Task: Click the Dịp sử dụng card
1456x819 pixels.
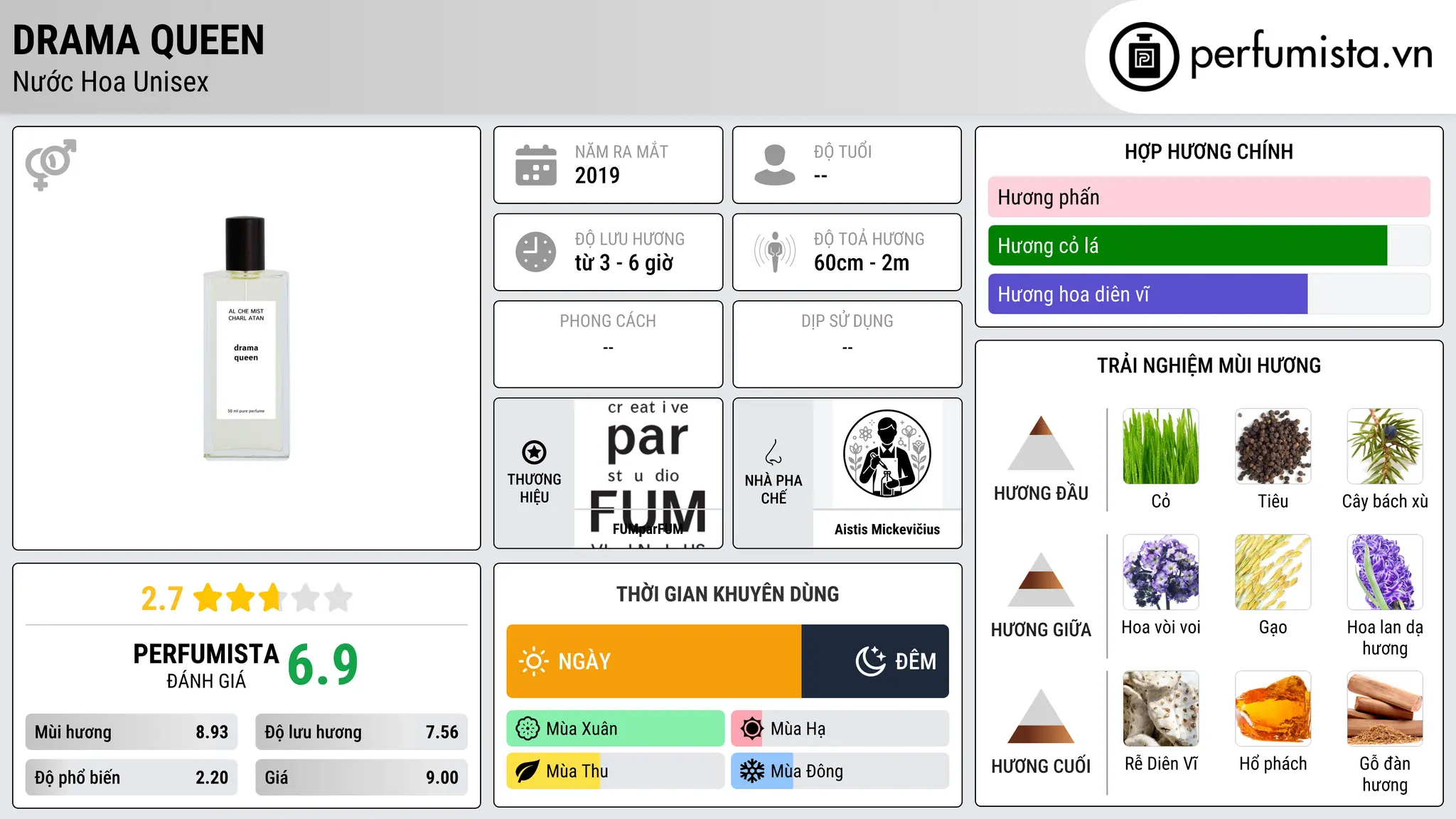Action: [847, 344]
